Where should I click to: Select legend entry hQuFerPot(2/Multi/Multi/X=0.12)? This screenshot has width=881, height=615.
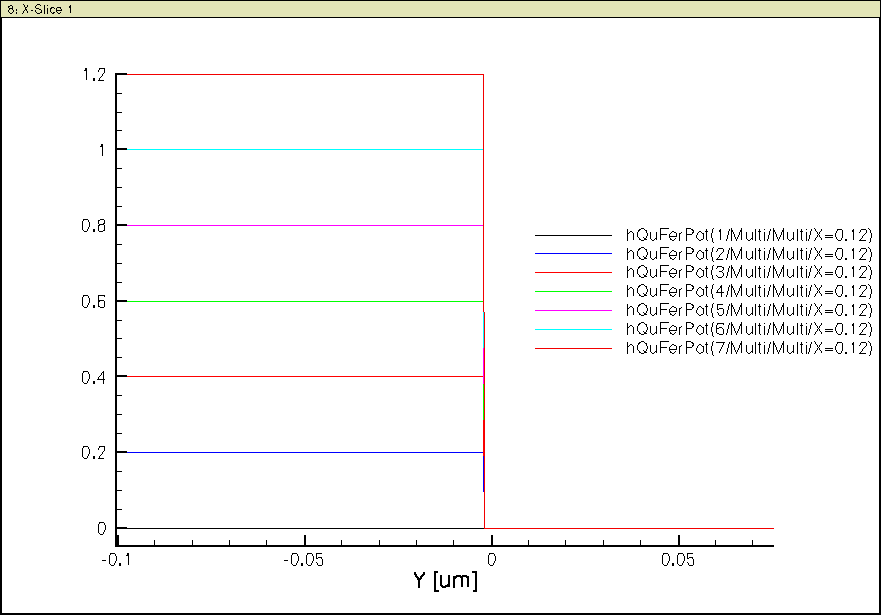tap(750, 254)
